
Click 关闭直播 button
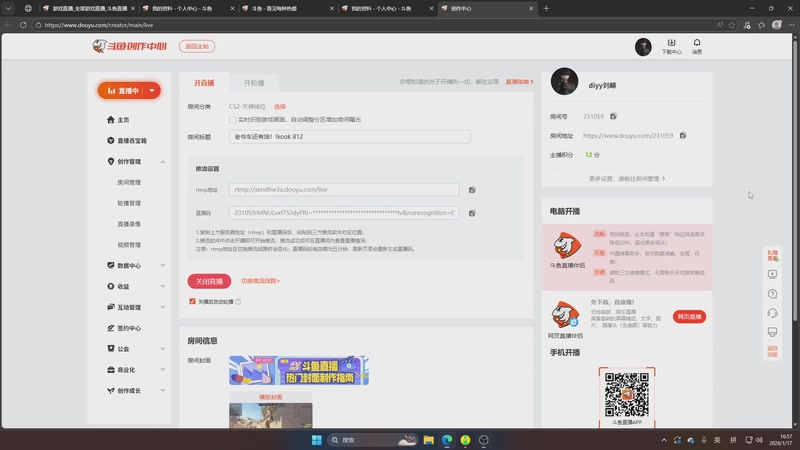coord(209,281)
